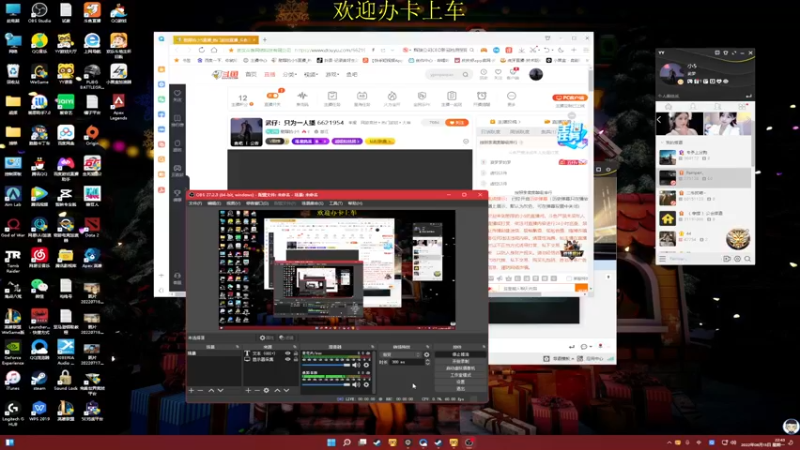The image size is (800, 450).
Task: Move scene up in OBS Scenes panel
Action: (x=211, y=390)
